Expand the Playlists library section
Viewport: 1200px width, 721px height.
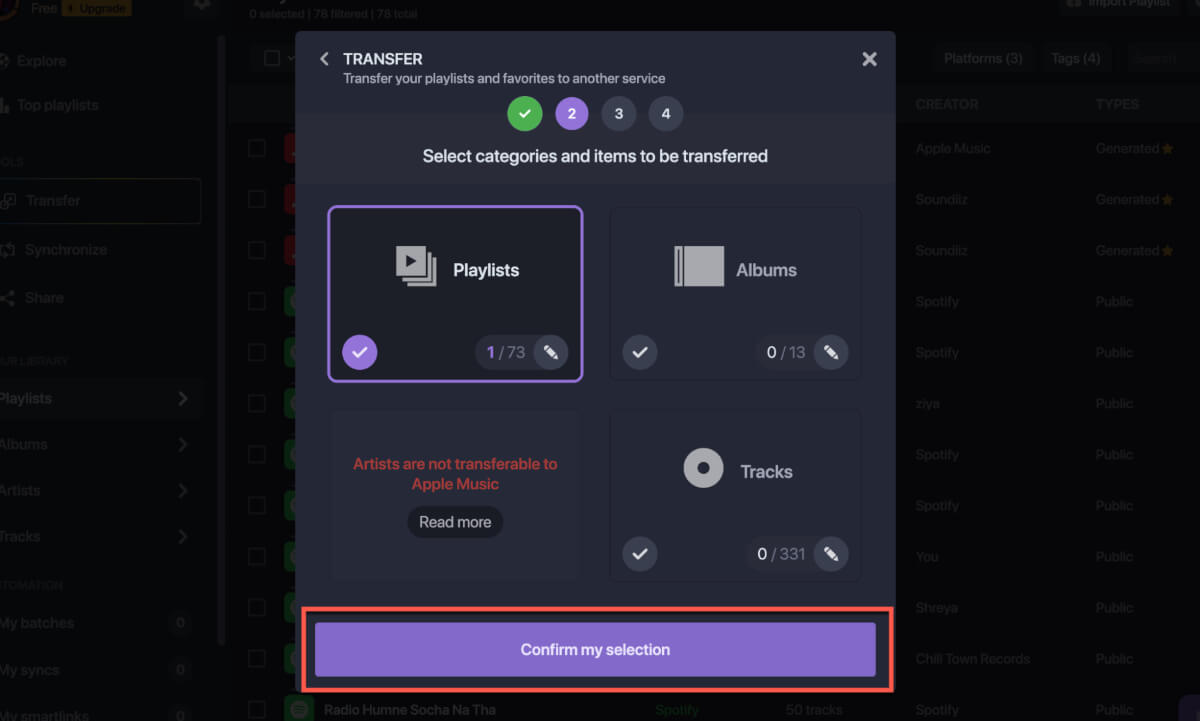point(100,398)
